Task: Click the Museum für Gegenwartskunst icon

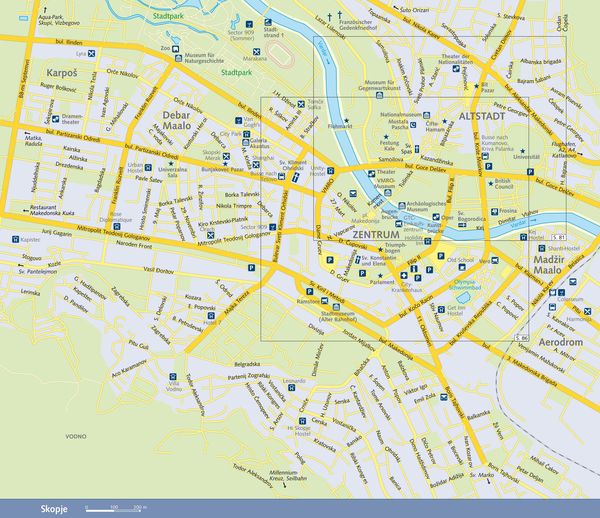Action: pyautogui.click(x=379, y=95)
